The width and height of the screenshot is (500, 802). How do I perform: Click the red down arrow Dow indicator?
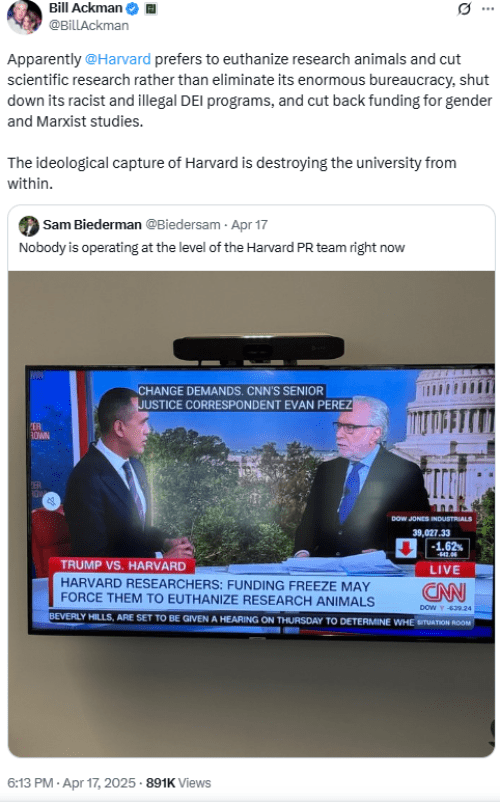(405, 548)
